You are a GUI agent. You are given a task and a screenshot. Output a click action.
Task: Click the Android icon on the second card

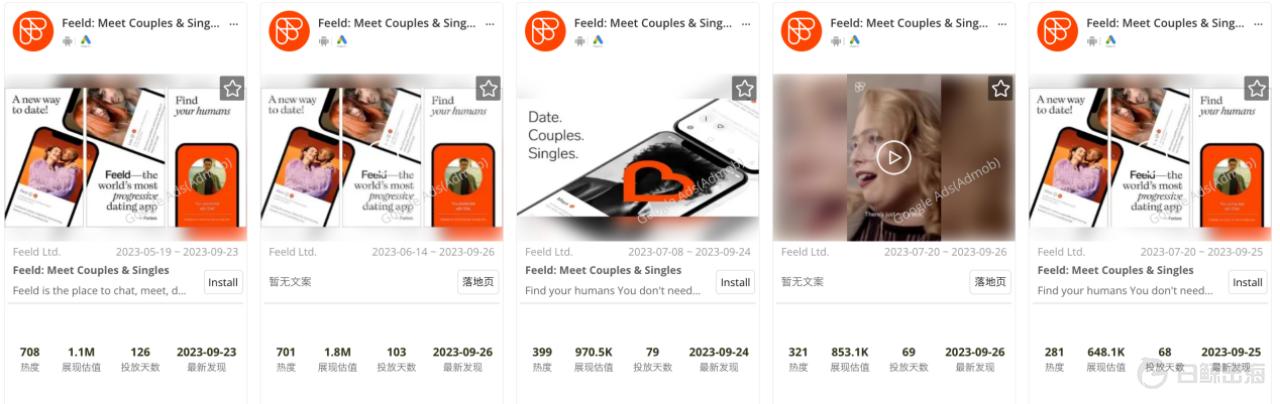[x=324, y=41]
